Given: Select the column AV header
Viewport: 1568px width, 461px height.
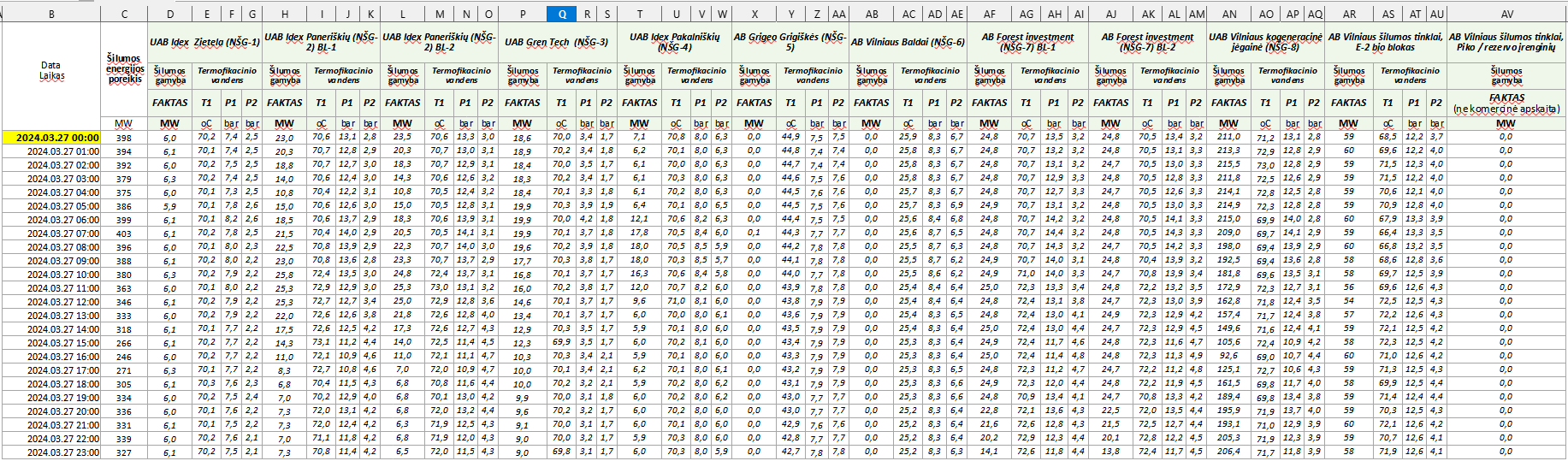Looking at the screenshot, I should point(1506,14).
